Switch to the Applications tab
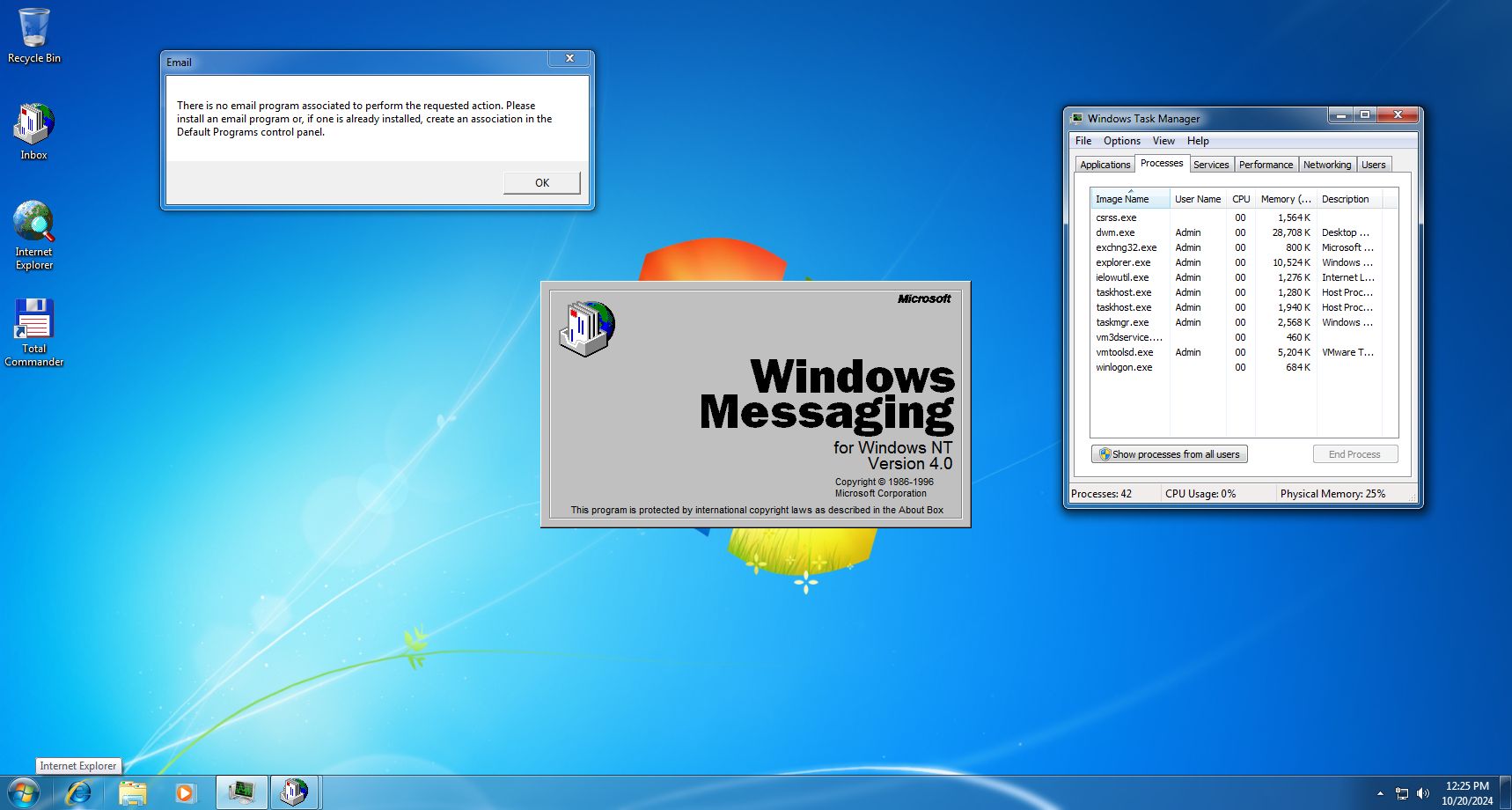Viewport: 1512px width, 810px height. [1105, 165]
